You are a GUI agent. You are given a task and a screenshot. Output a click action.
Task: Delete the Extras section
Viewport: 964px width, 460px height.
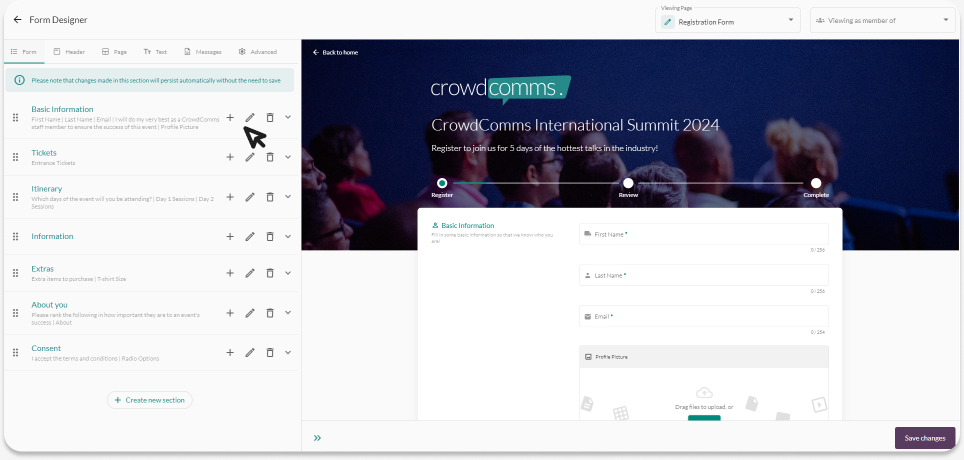tap(270, 273)
